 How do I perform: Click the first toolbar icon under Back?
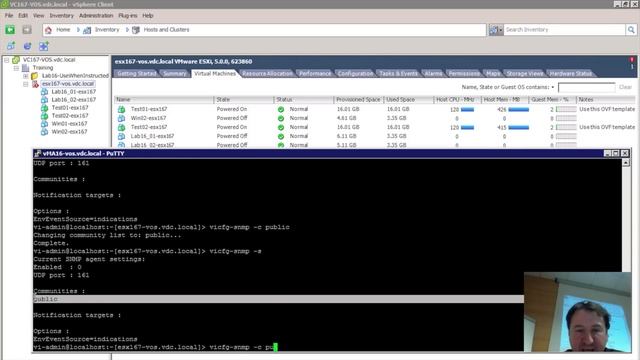click(x=11, y=46)
